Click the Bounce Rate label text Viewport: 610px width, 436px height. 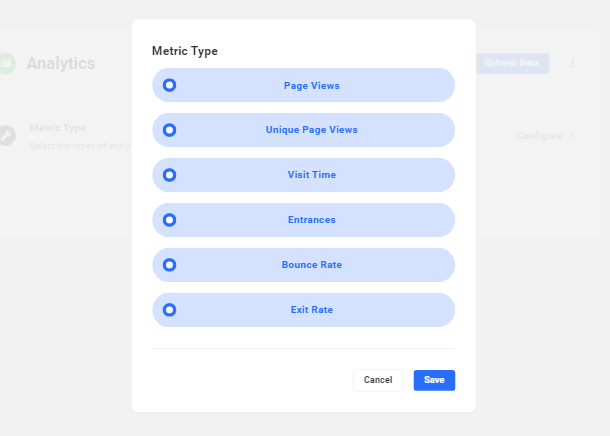(x=312, y=265)
